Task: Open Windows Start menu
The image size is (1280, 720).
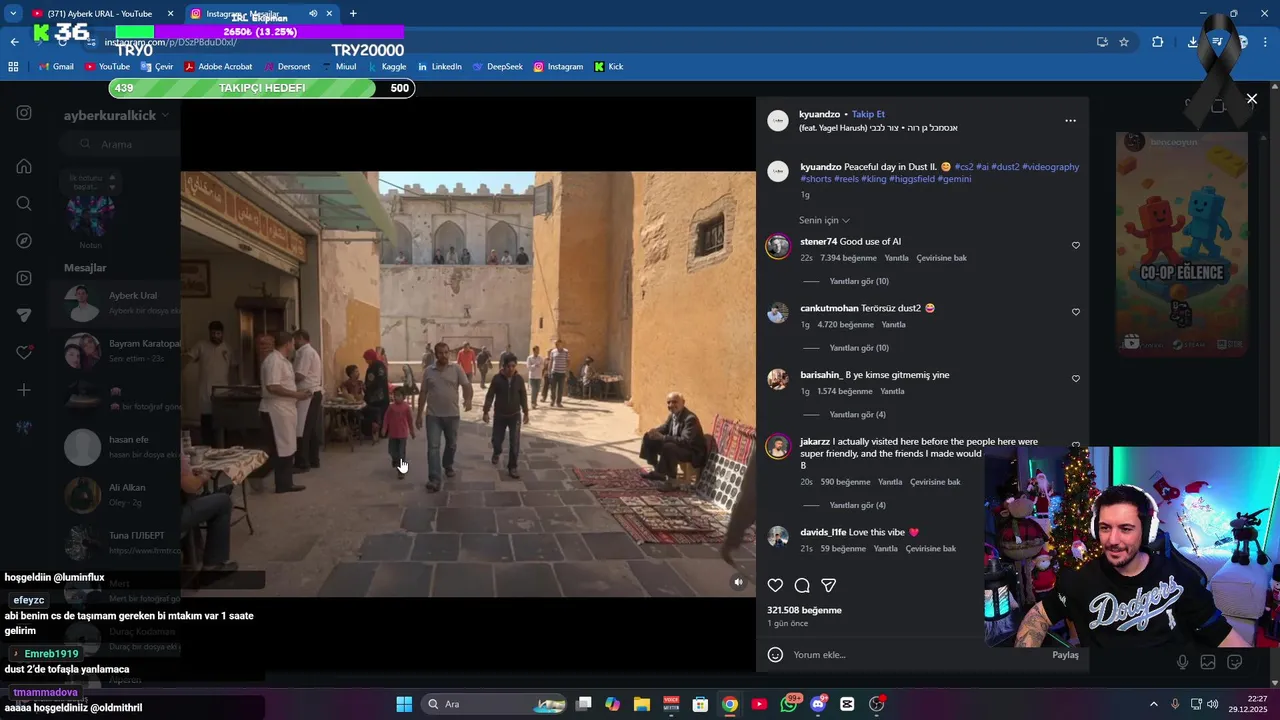Action: 404,704
